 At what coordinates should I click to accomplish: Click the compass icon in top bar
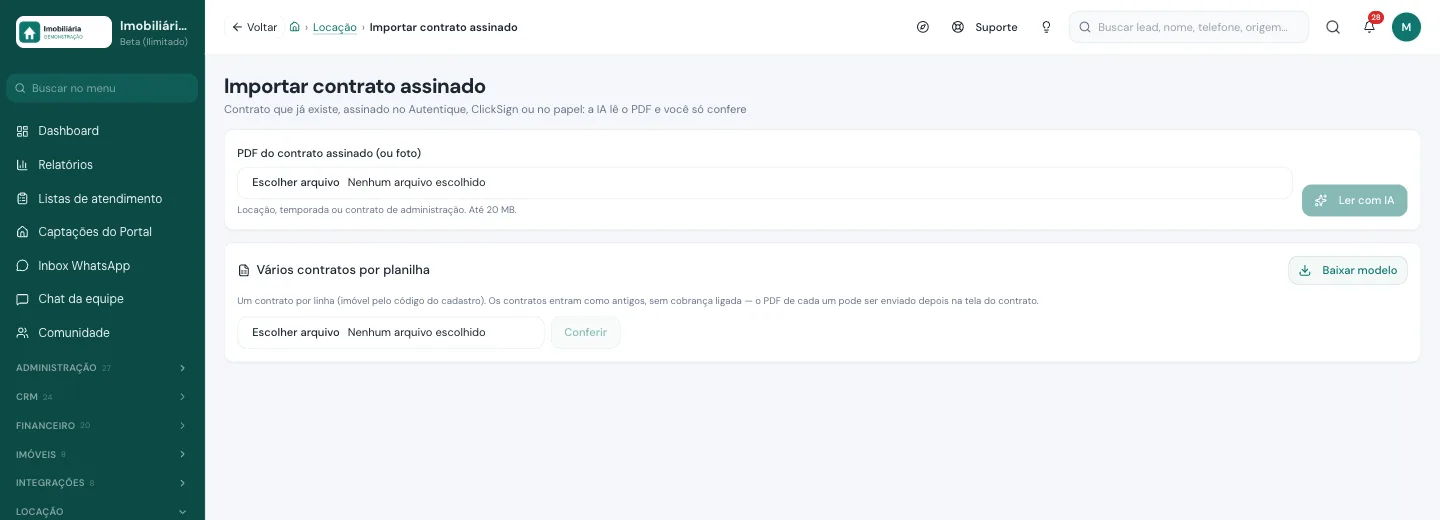click(x=923, y=27)
